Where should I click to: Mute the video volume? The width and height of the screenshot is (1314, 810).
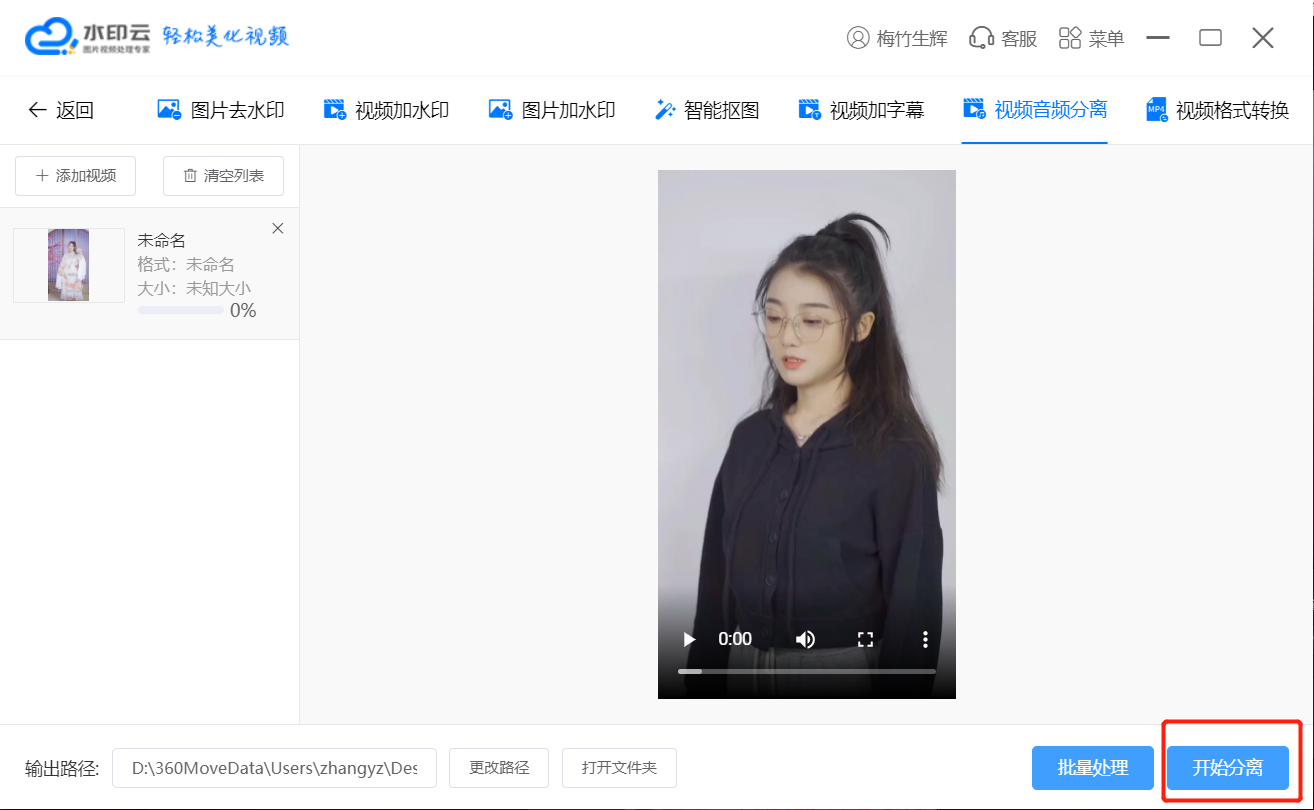805,639
